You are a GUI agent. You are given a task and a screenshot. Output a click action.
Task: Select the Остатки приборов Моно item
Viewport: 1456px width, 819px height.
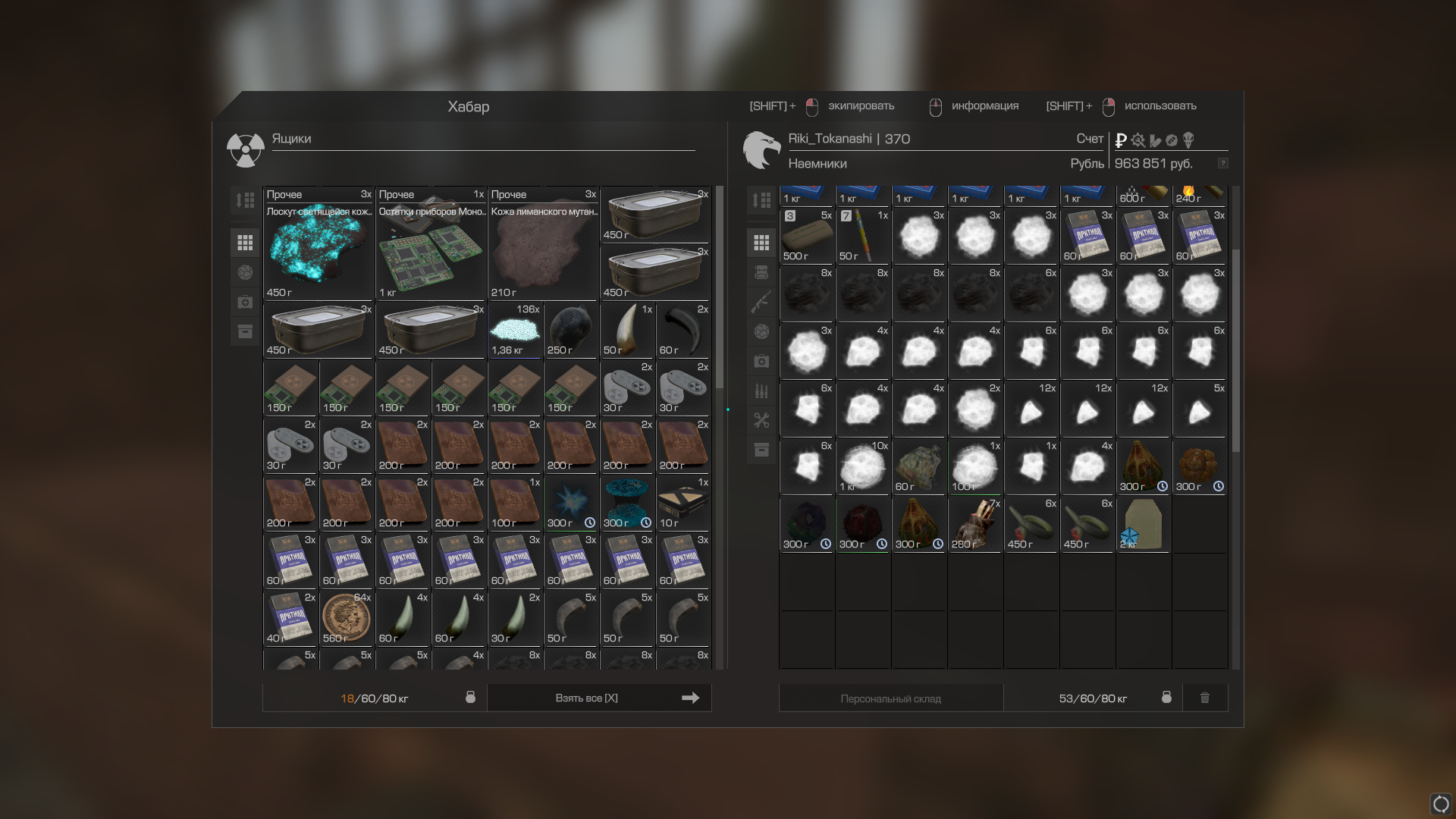click(x=431, y=243)
